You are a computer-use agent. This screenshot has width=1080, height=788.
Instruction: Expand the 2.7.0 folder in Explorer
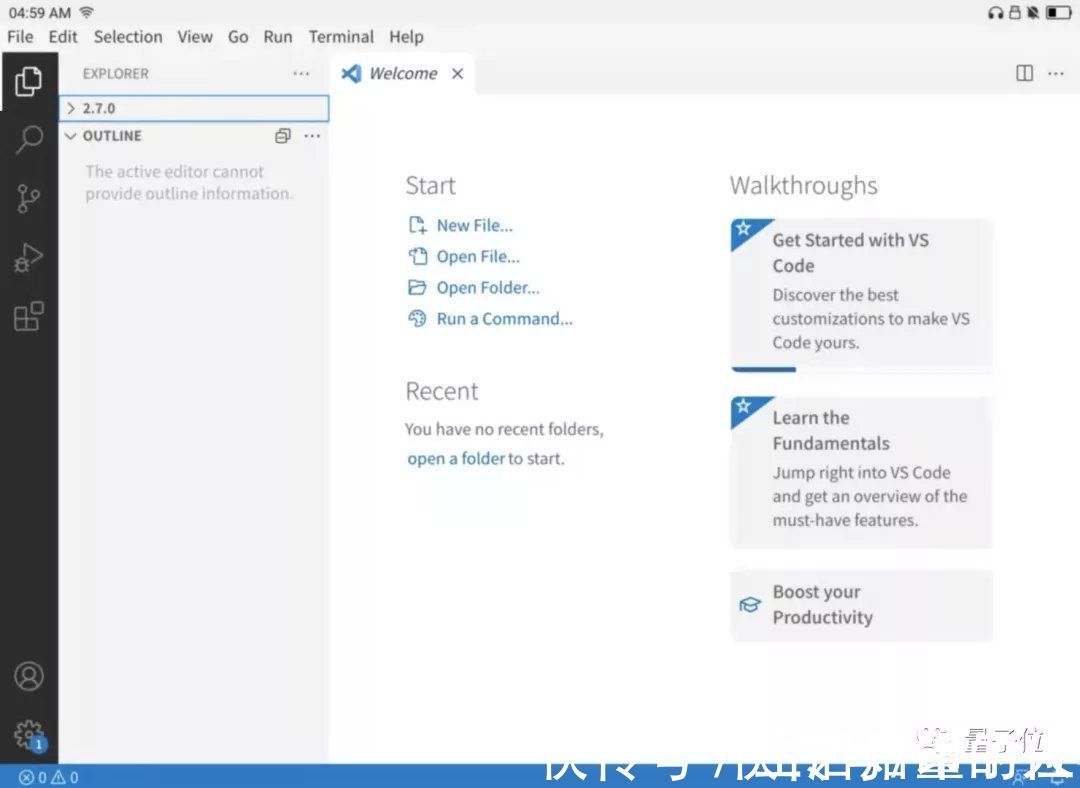click(x=194, y=108)
